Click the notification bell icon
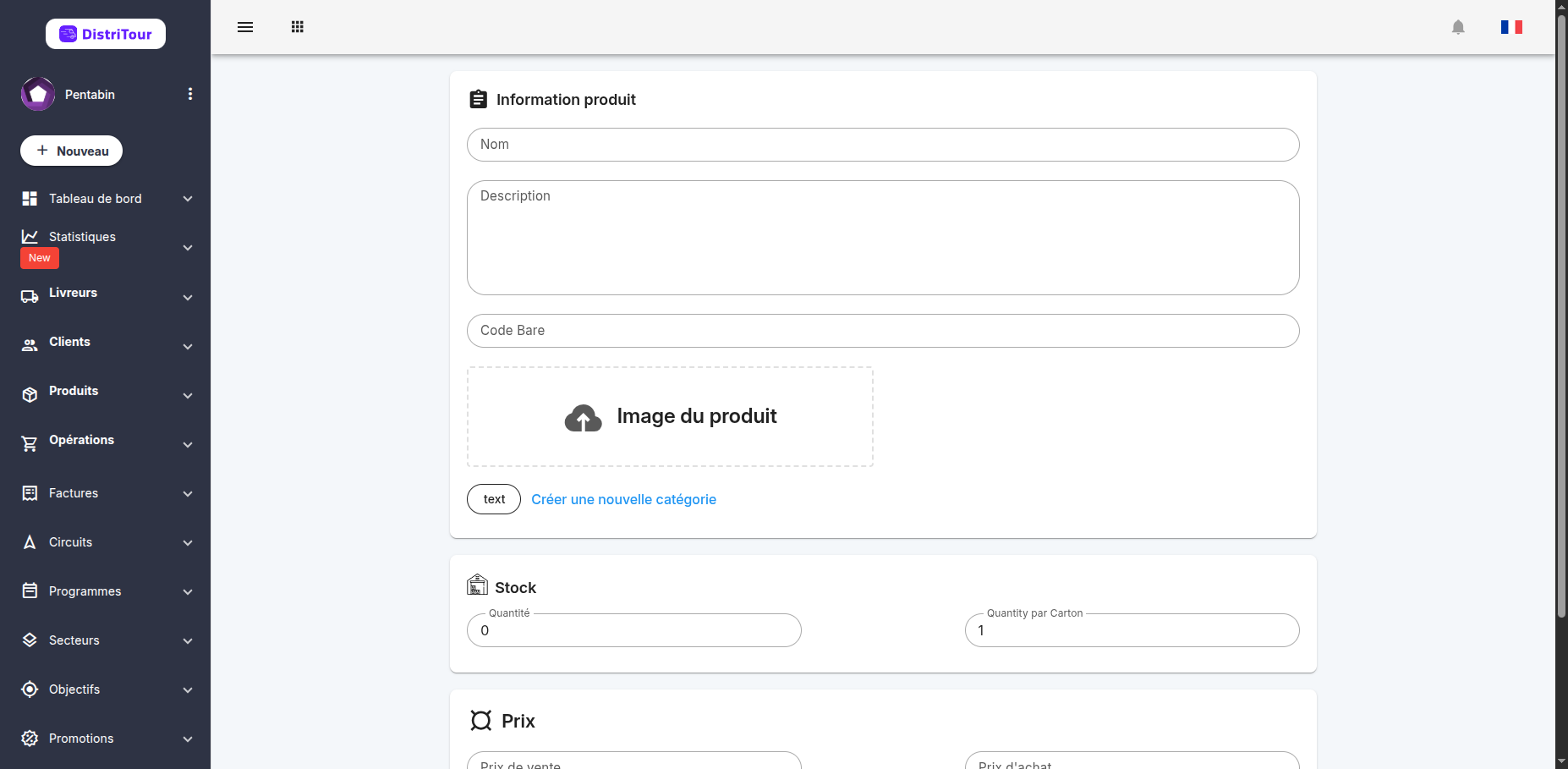 click(1458, 27)
